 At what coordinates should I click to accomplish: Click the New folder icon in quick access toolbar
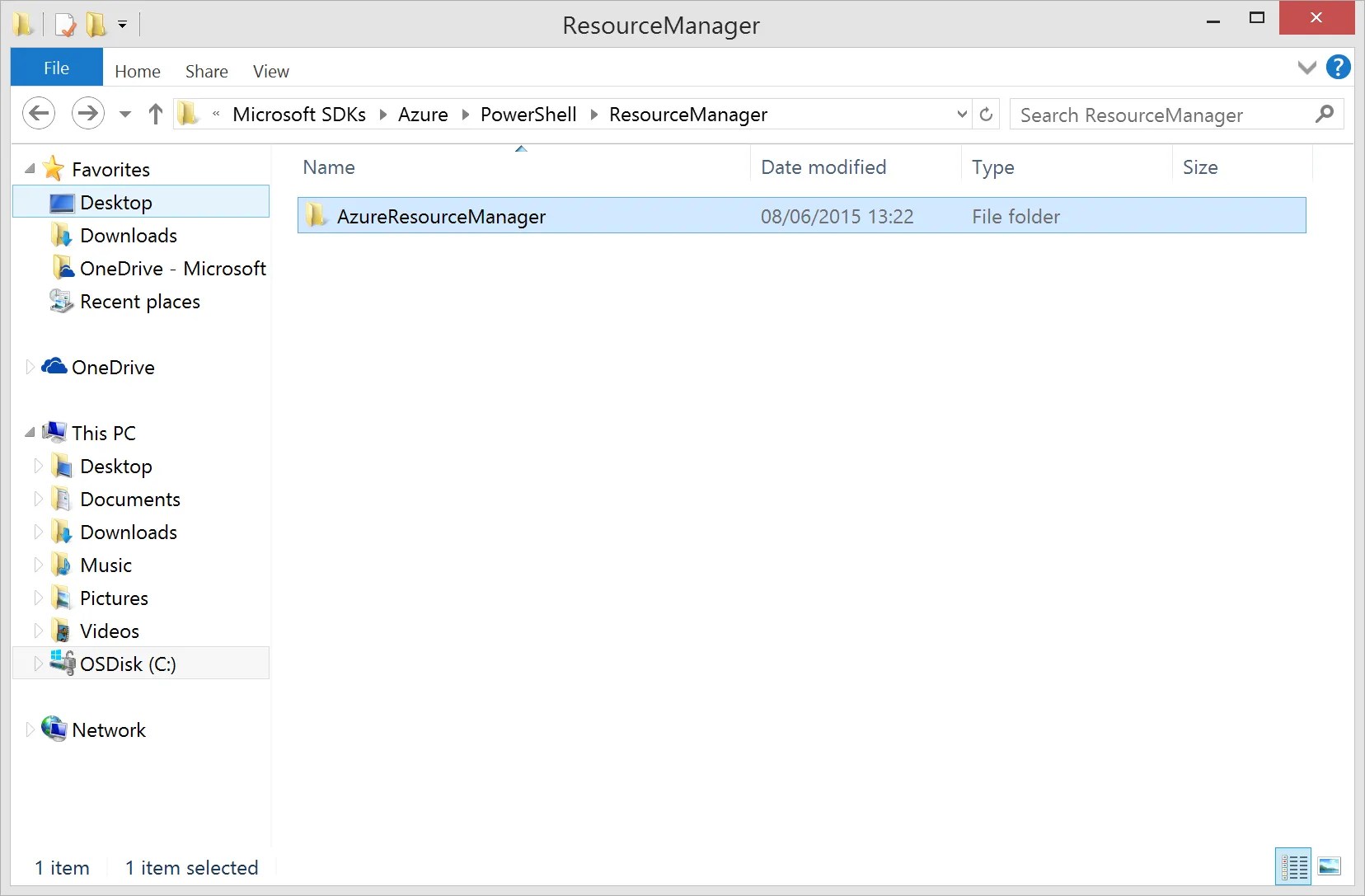pos(96,25)
